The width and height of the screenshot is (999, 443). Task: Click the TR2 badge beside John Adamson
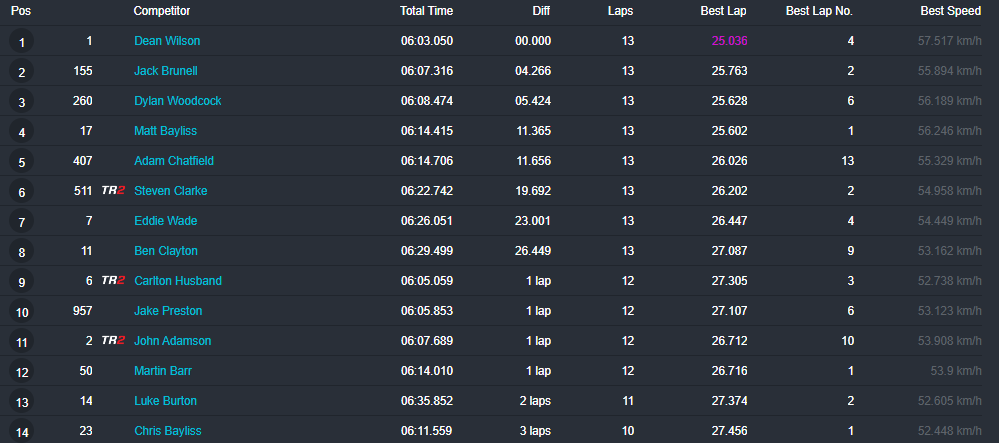coord(113,341)
